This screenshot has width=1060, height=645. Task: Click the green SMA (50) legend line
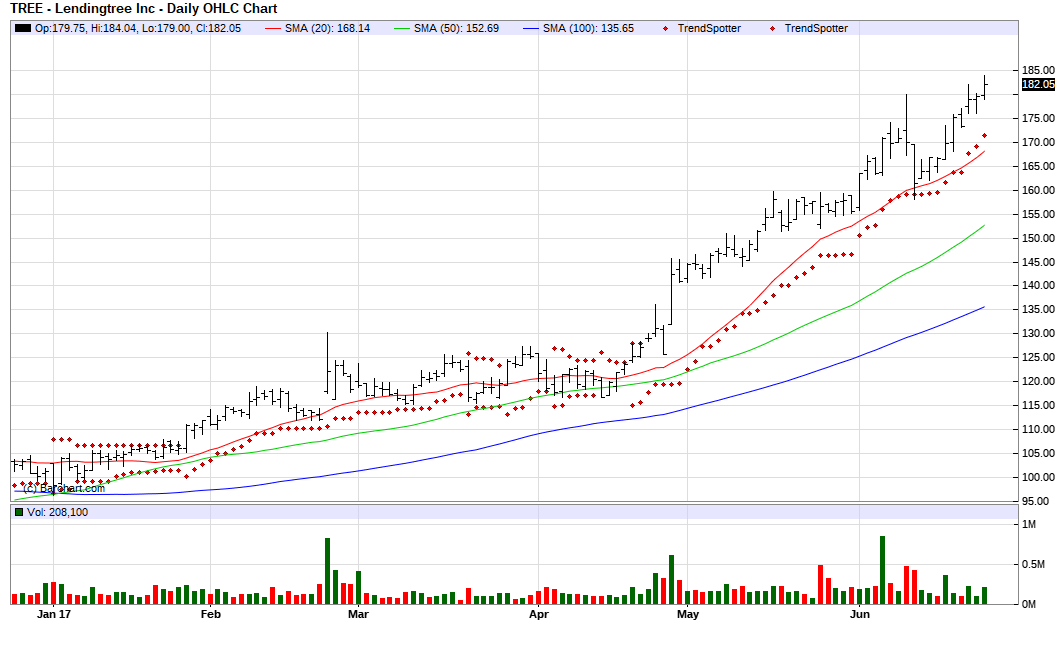click(x=402, y=28)
